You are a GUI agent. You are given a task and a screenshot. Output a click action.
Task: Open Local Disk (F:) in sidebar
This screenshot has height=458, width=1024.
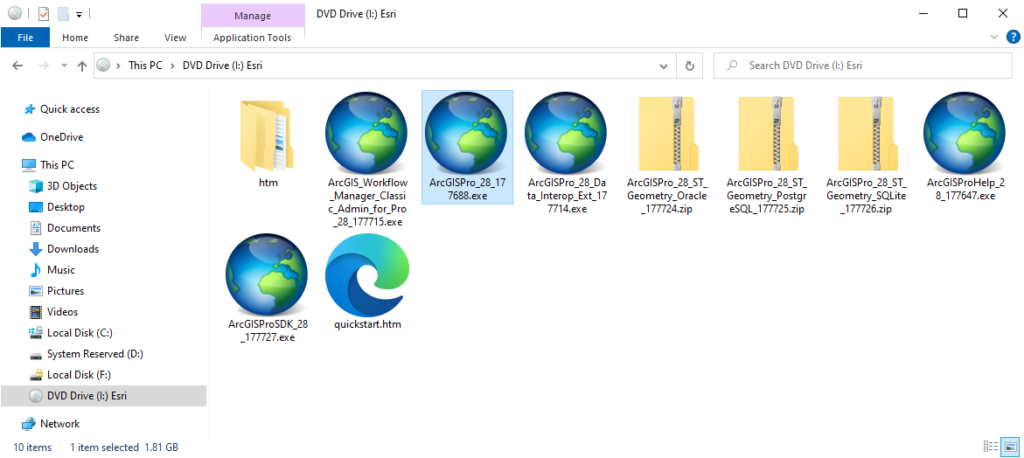pos(79,375)
